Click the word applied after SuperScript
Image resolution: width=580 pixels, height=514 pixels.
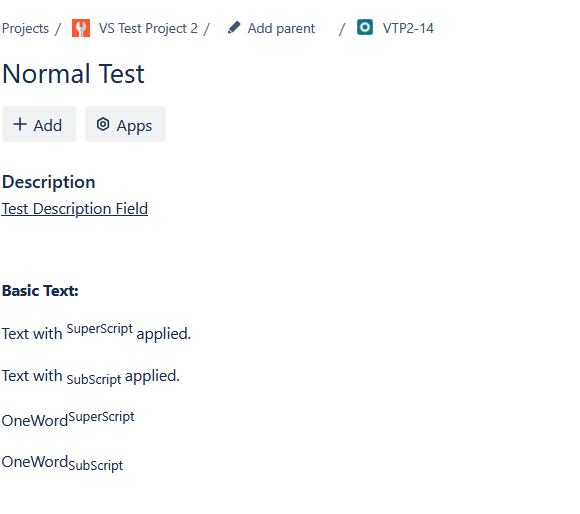tap(163, 334)
